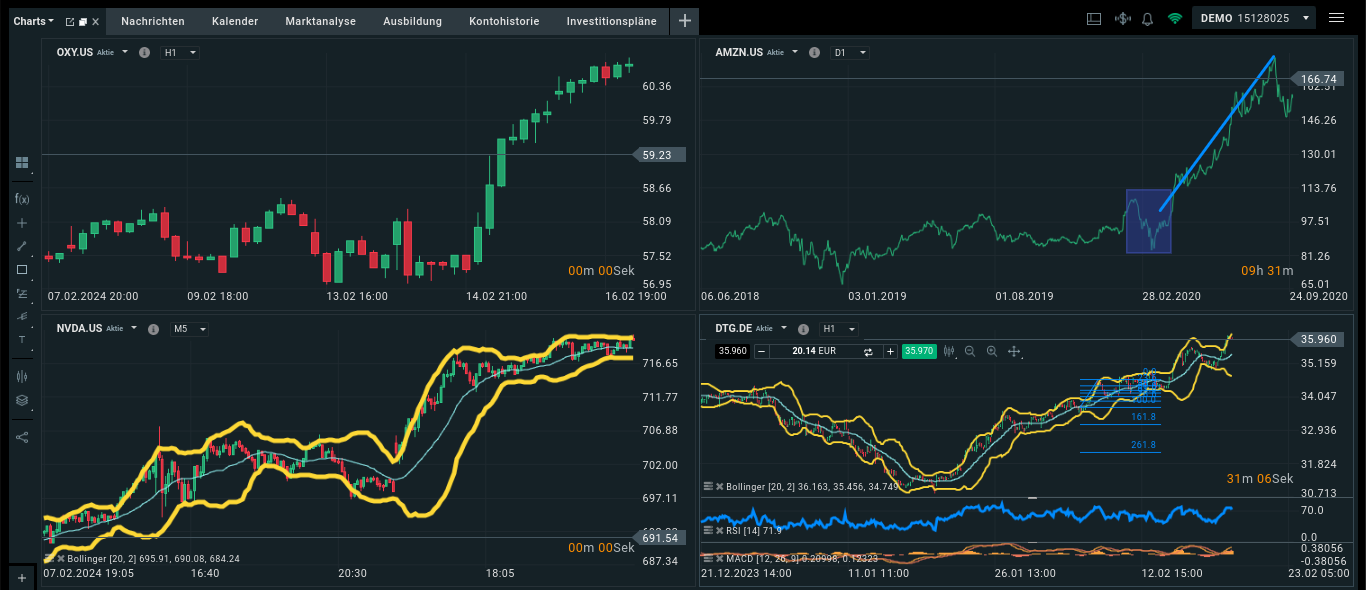This screenshot has width=1366, height=590.
Task: Change DTG.DE chart type icon
Action: point(949,351)
